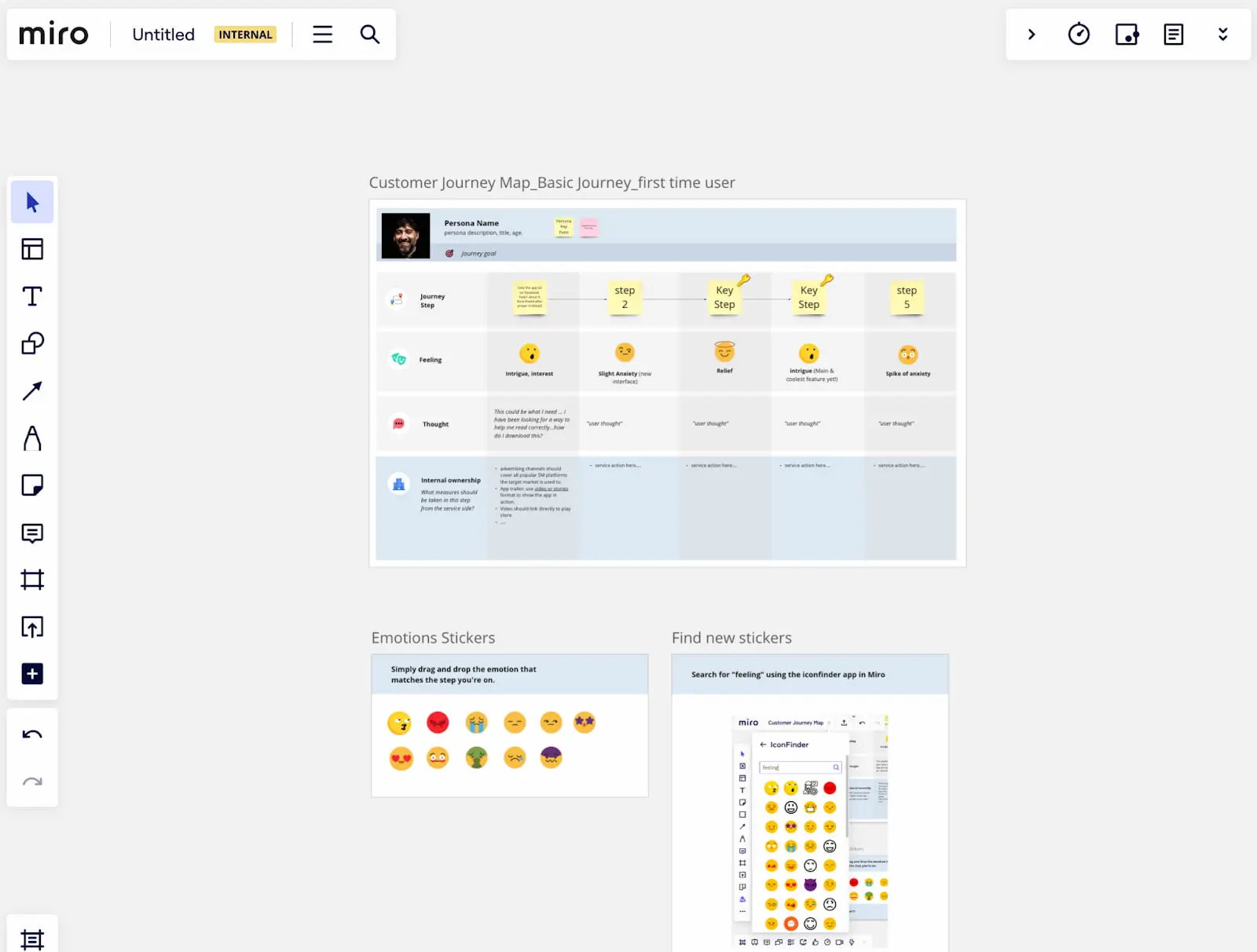Start the Timer
1257x952 pixels.
[1079, 34]
